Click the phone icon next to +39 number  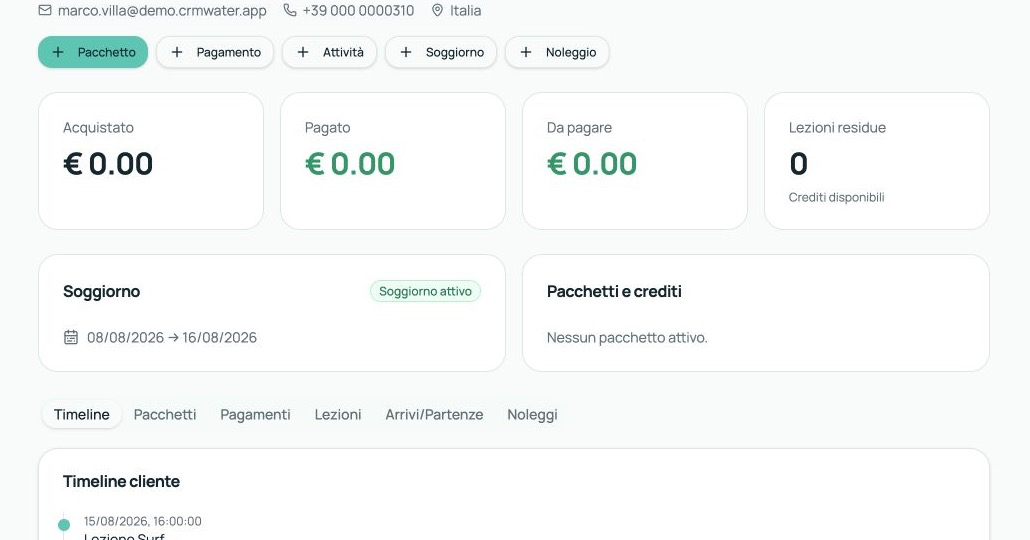pyautogui.click(x=290, y=11)
